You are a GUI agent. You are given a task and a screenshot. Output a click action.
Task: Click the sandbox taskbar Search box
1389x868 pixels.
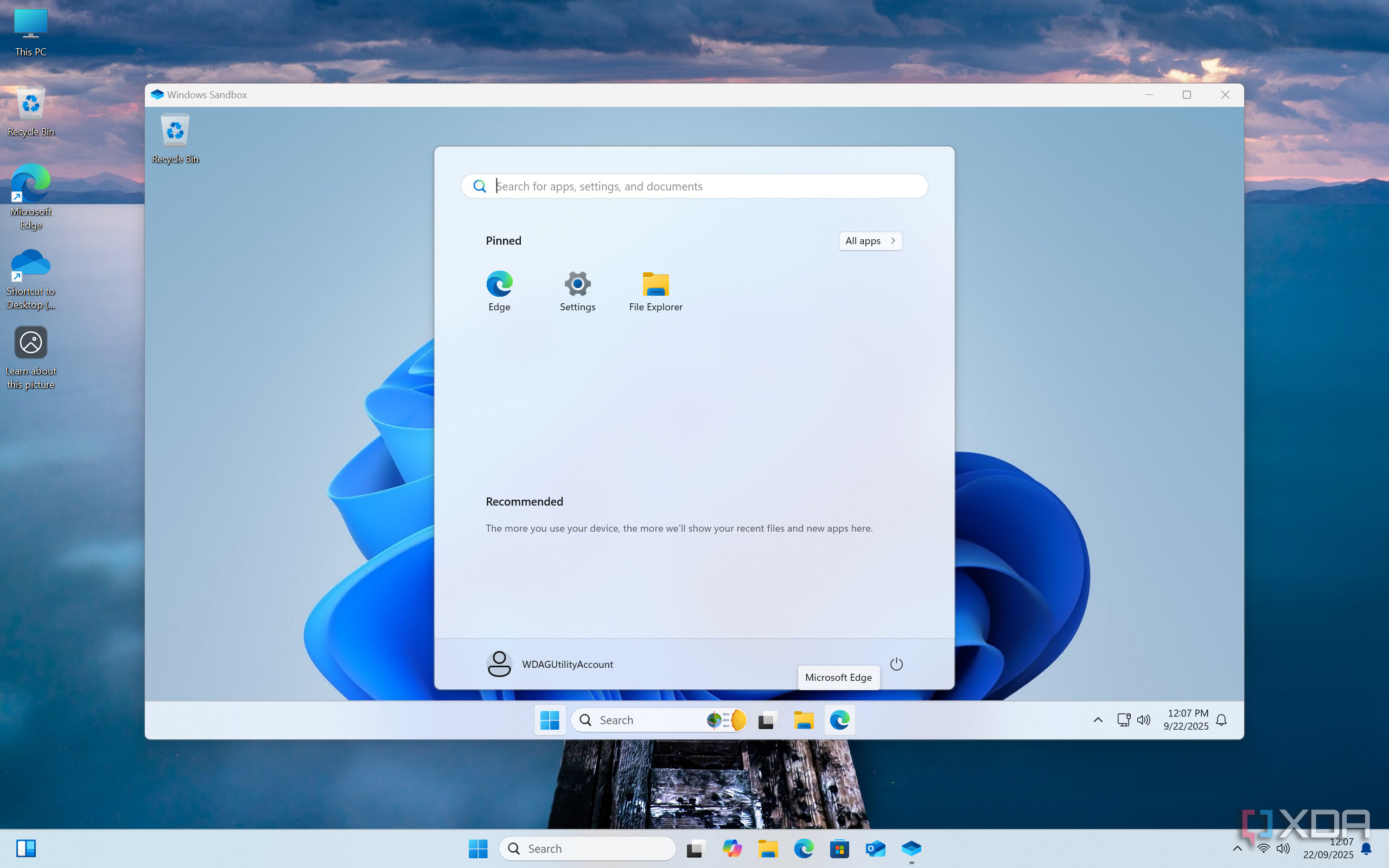click(x=643, y=720)
